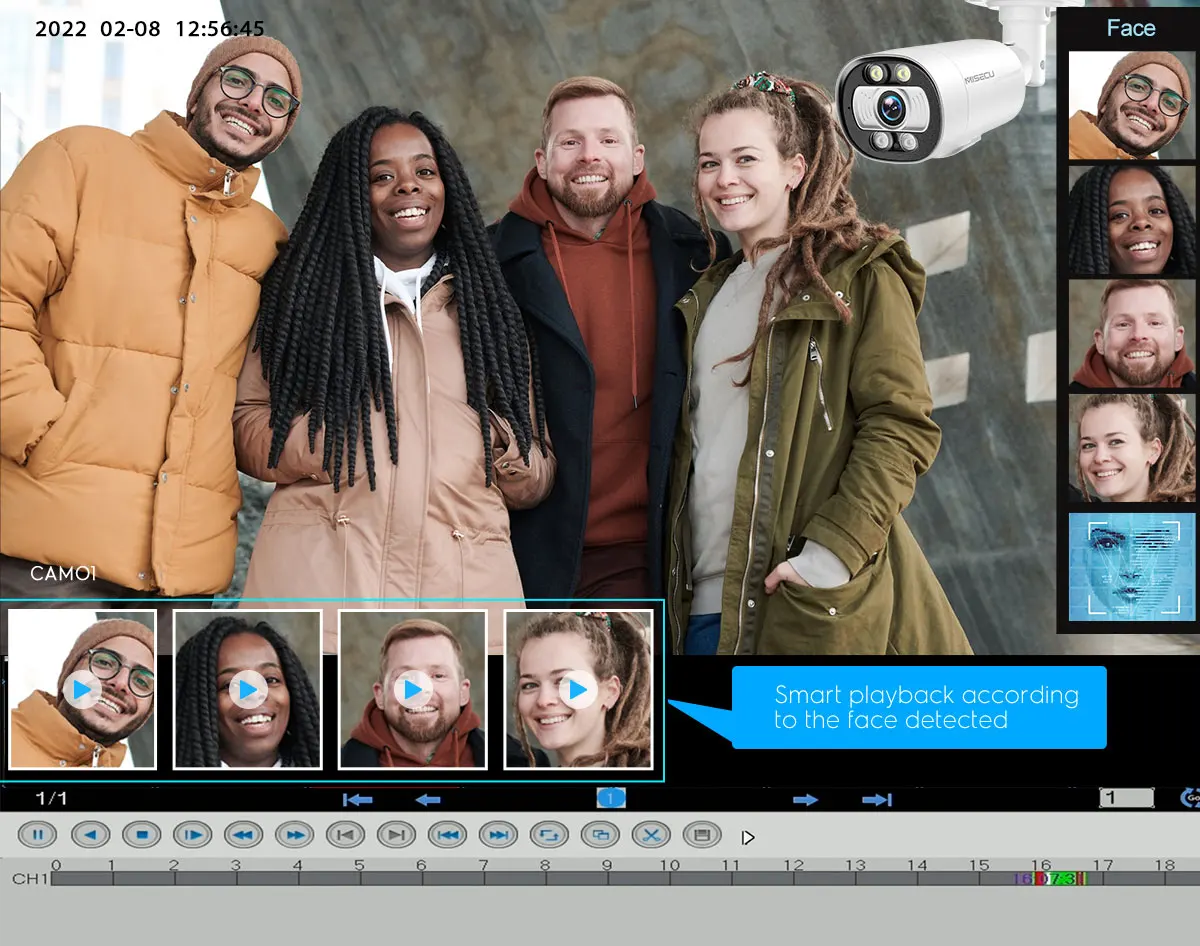This screenshot has width=1200, height=946.
Task: Toggle the multi-window view button
Action: pos(600,834)
